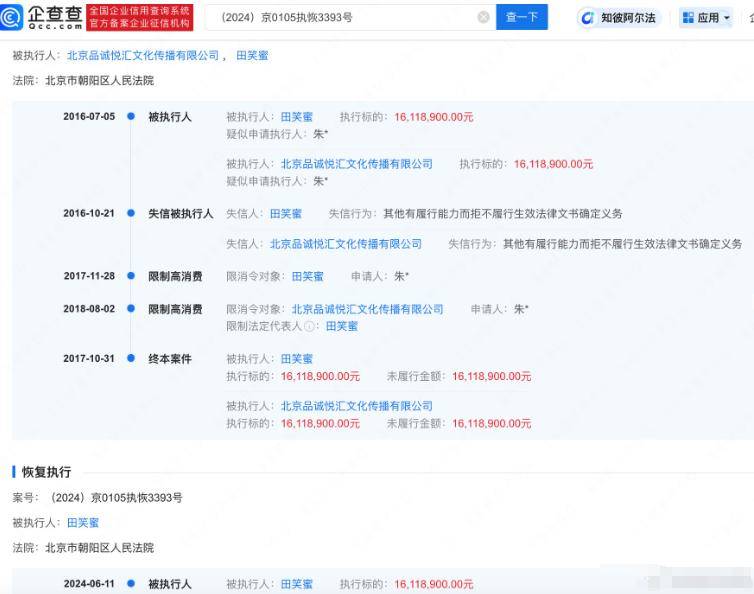This screenshot has width=754, height=594.
Task: Click the 失信被执行人 label
Action: click(180, 214)
